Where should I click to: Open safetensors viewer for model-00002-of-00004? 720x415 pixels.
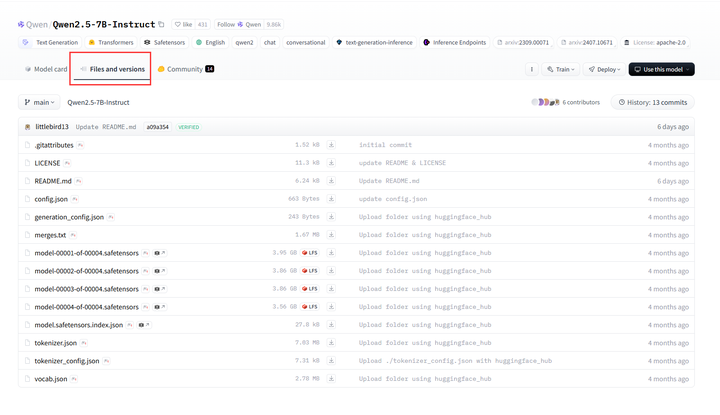[x=159, y=271]
